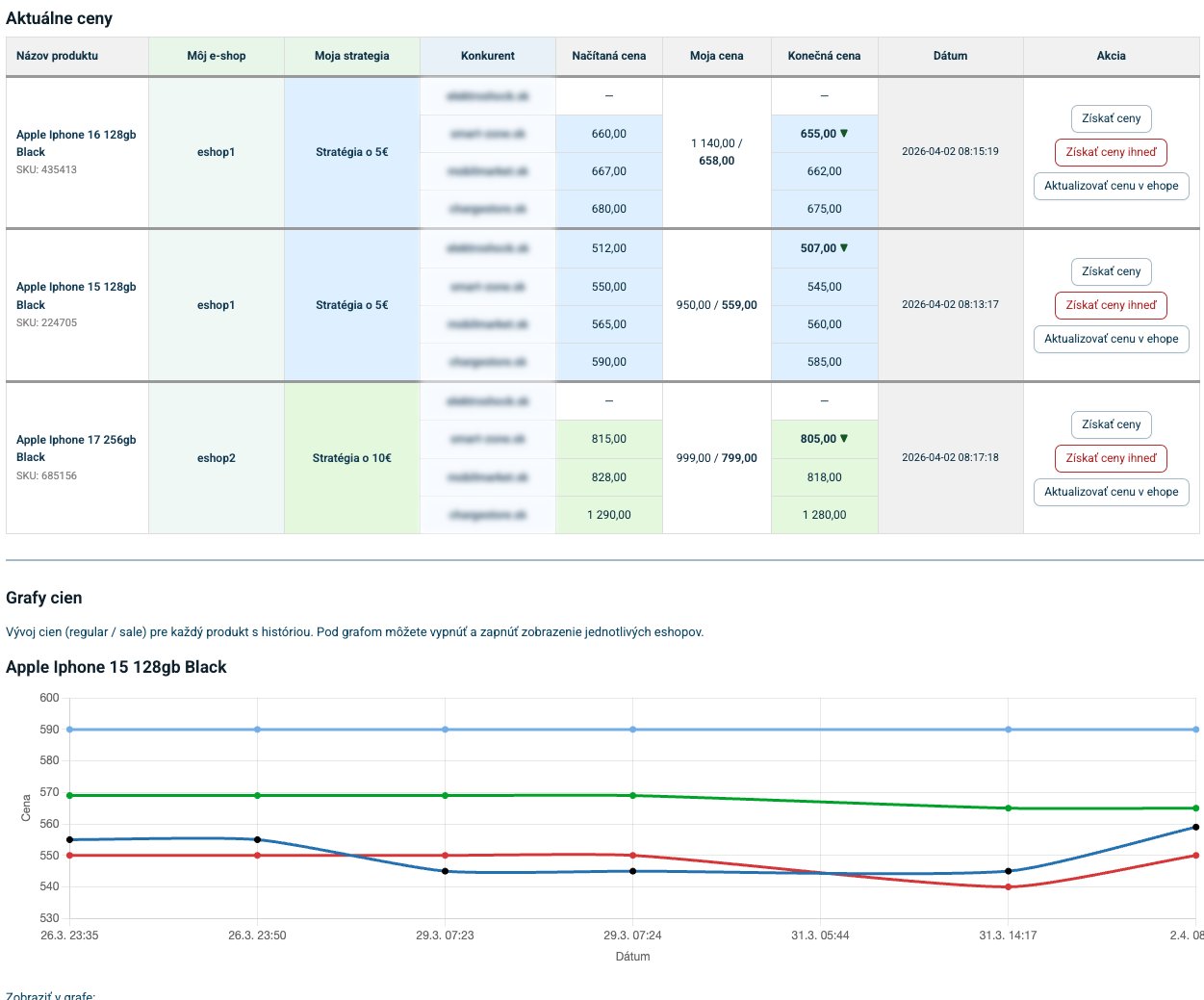Click SKU: 224705 text
The height and width of the screenshot is (1000, 1204).
pyautogui.click(x=46, y=322)
